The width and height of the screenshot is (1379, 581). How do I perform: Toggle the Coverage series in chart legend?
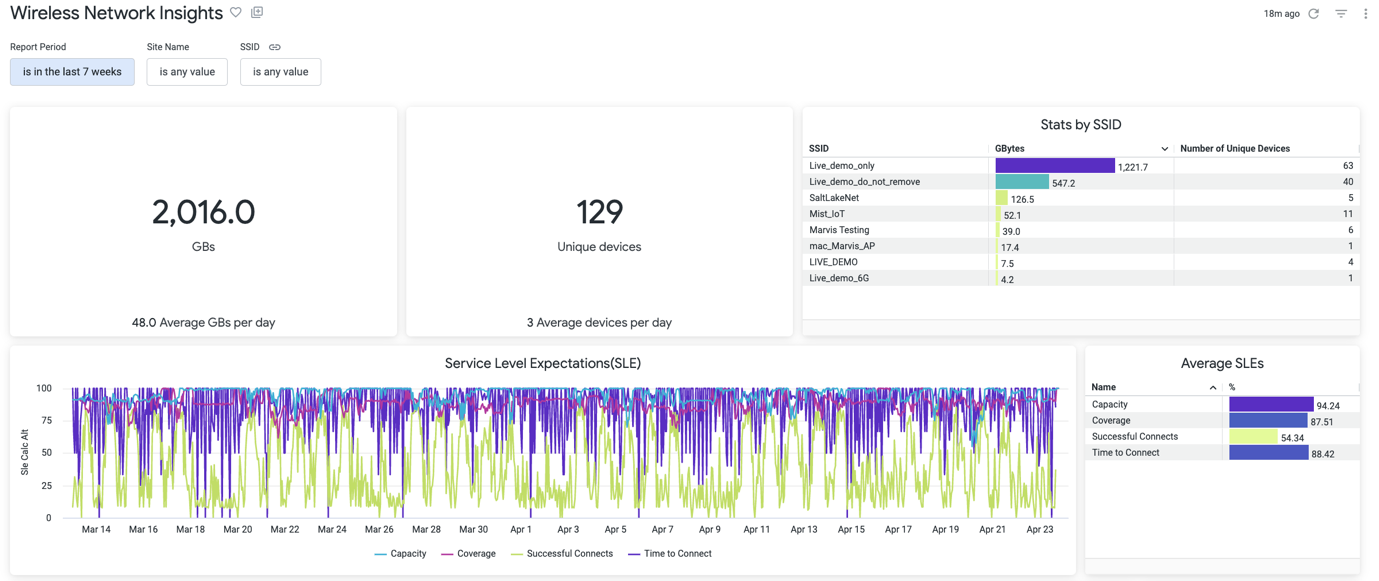tap(468, 554)
